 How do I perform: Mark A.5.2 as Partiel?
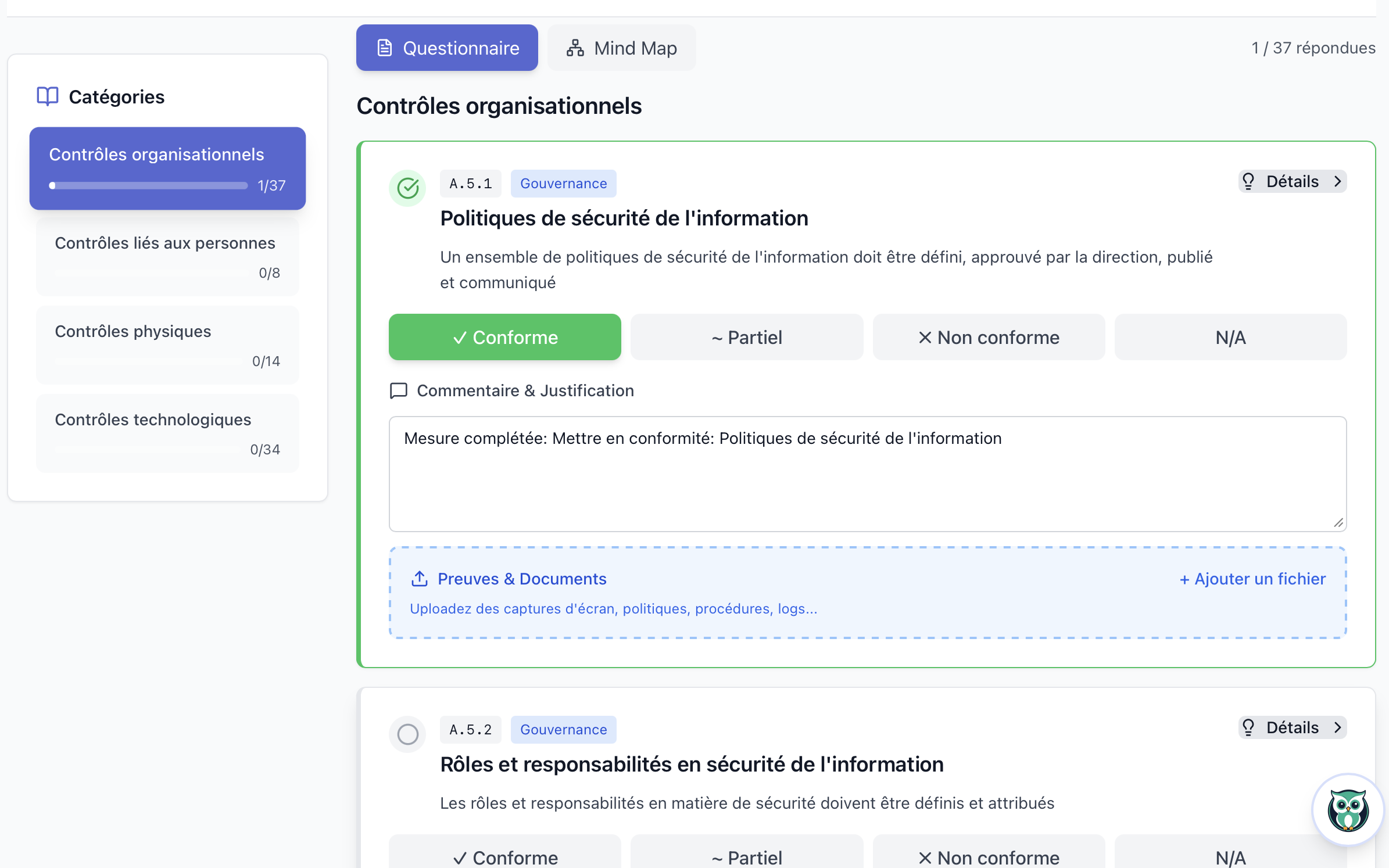747,852
